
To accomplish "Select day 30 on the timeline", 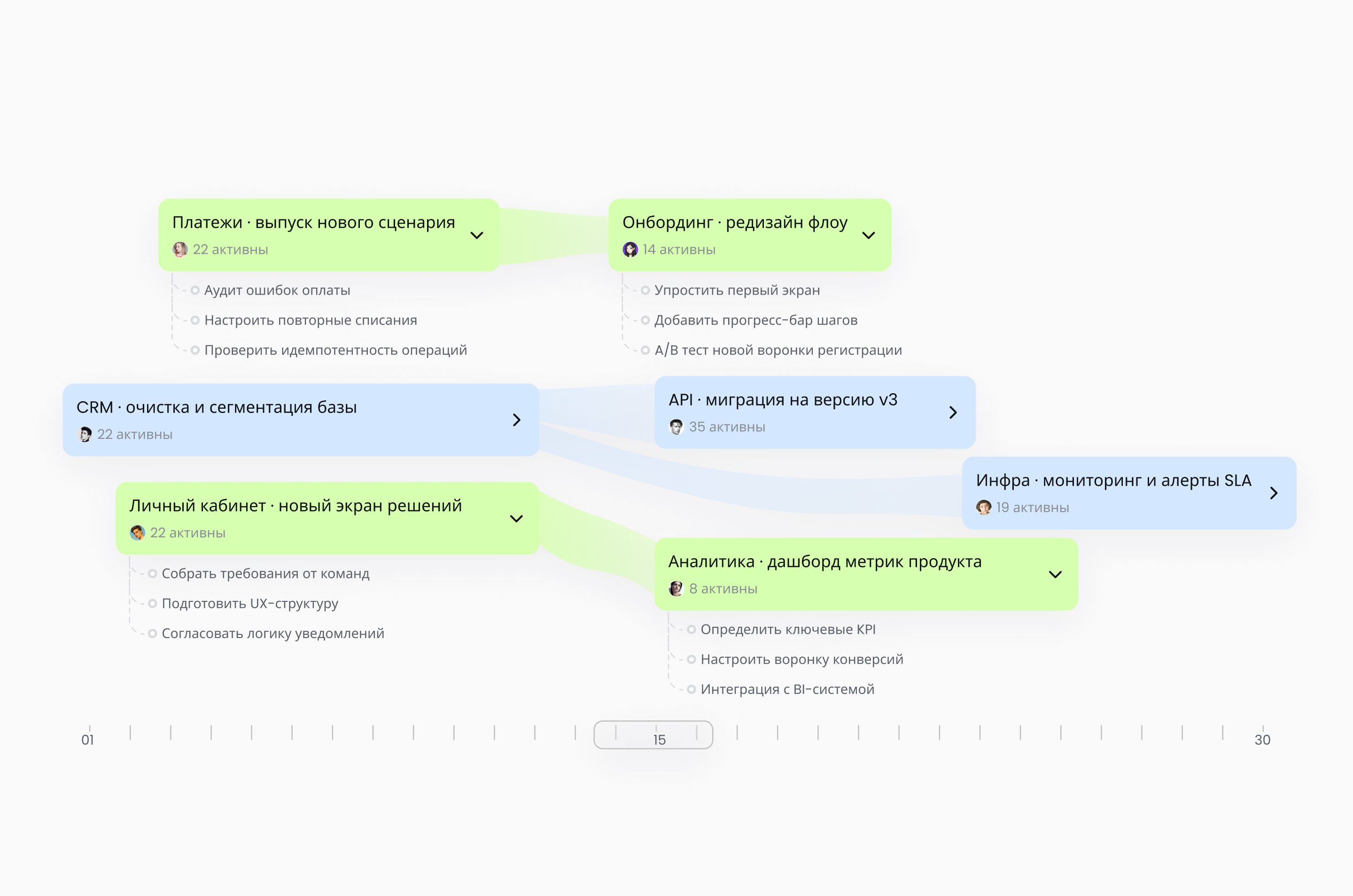I will click(x=1262, y=740).
